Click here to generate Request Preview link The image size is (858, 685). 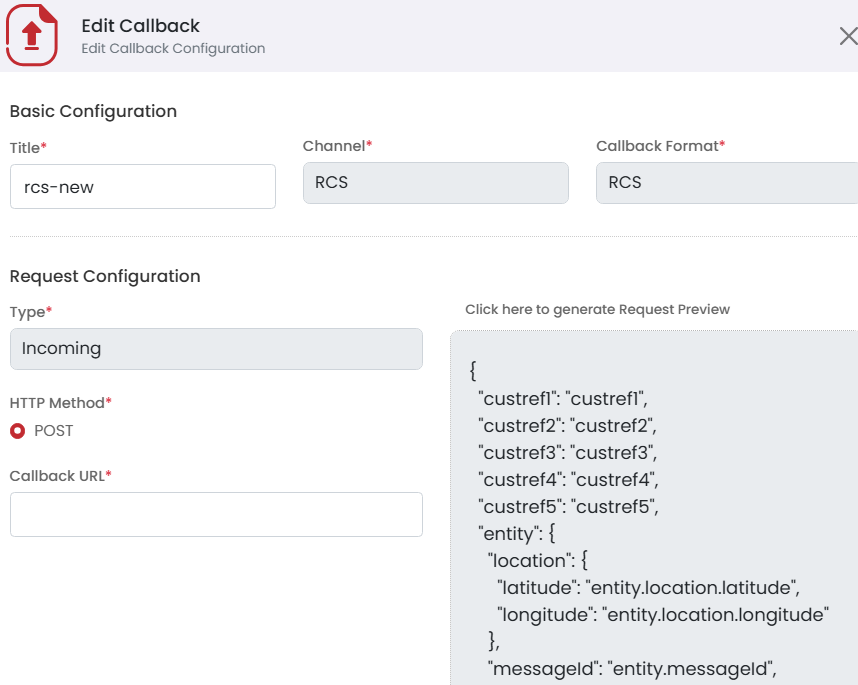pyautogui.click(x=597, y=310)
